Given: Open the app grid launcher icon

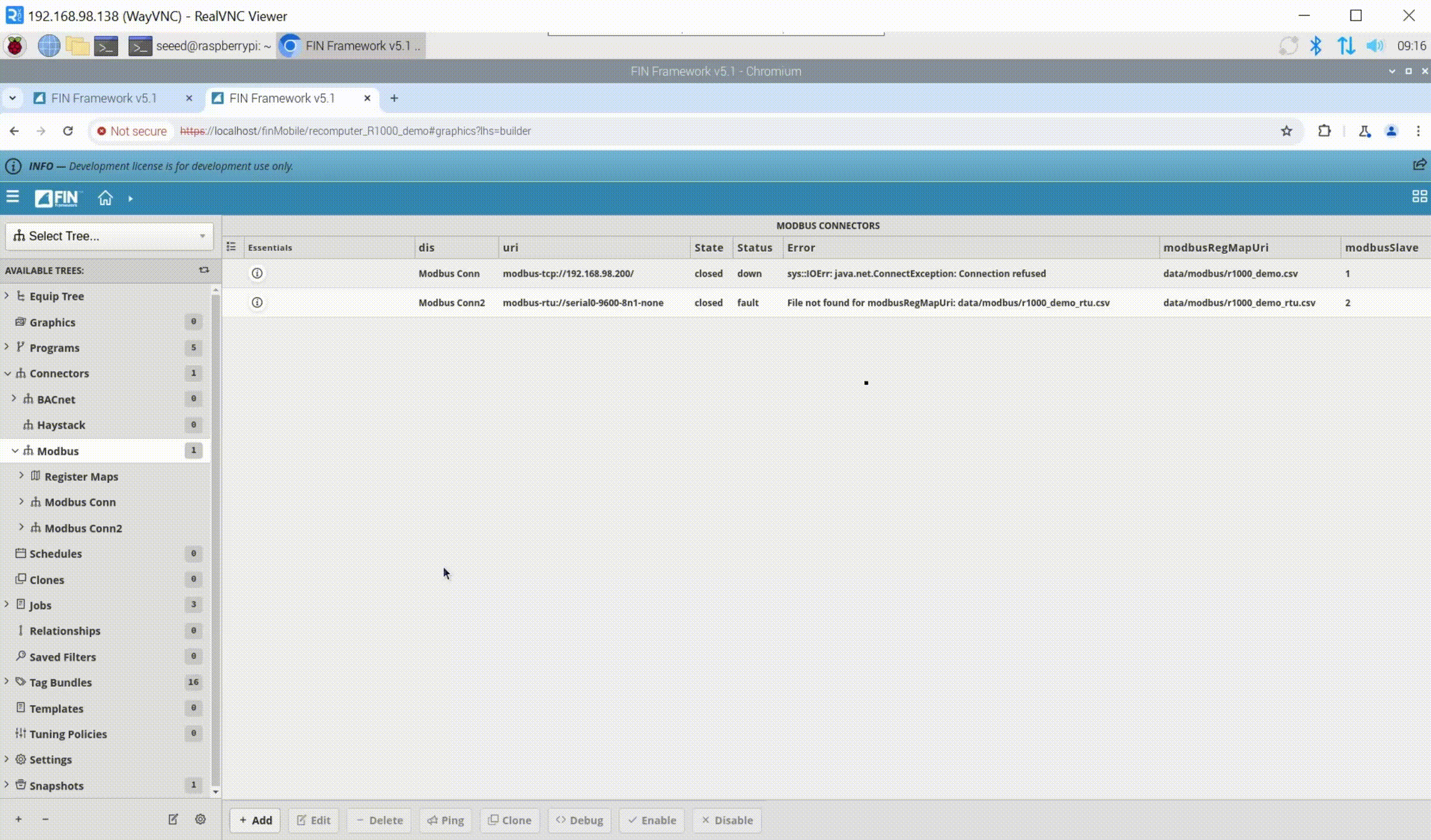Looking at the screenshot, I should tap(1419, 197).
